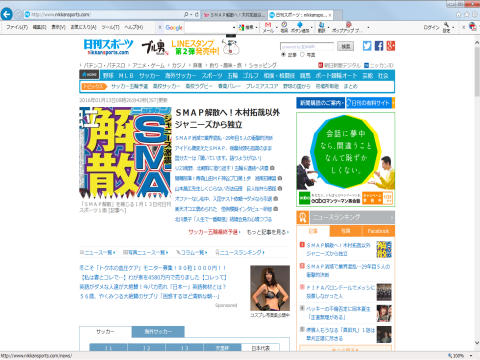480x360 pixels.
Task: Select the 写真 search radio button
Action: coord(302,54)
